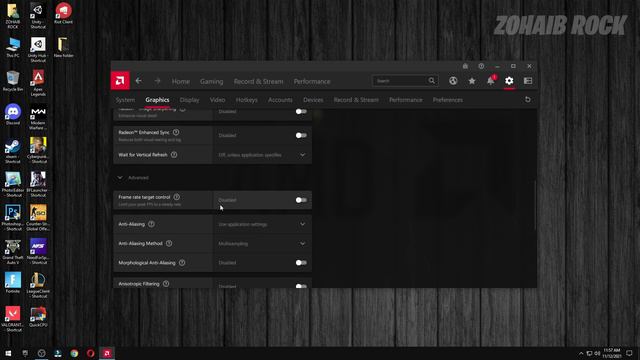Open VALORANT shortcut desktop icon
Image resolution: width=640 pixels, height=360 pixels.
(13, 319)
